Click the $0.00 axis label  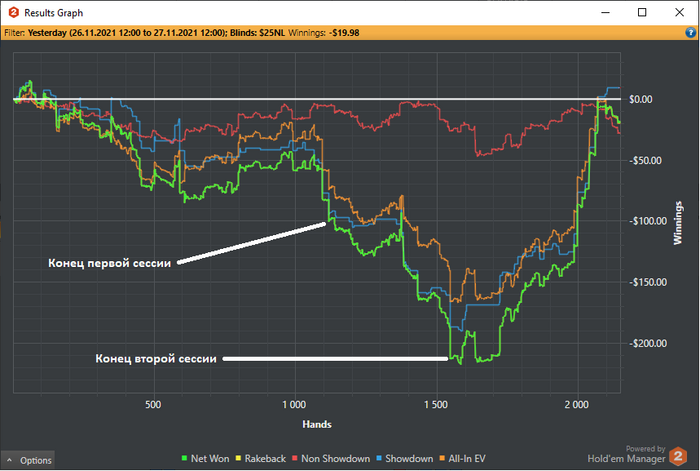pos(641,99)
